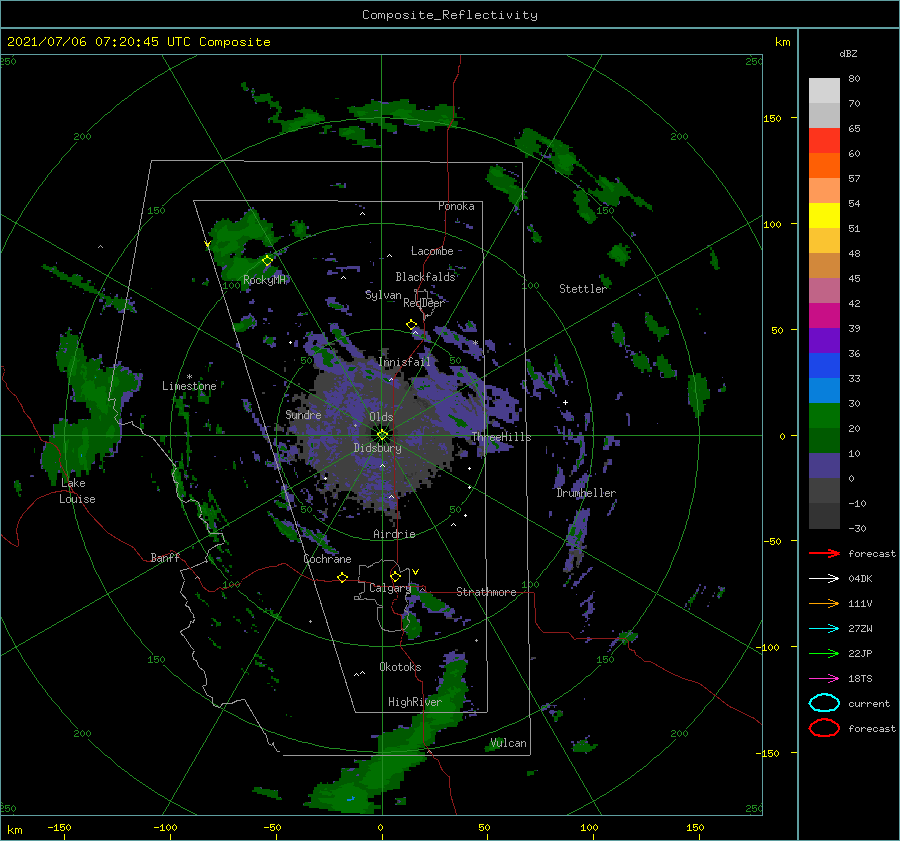This screenshot has height=841, width=900.
Task: Click the red 65 dBZ color swatch
Action: click(x=824, y=140)
